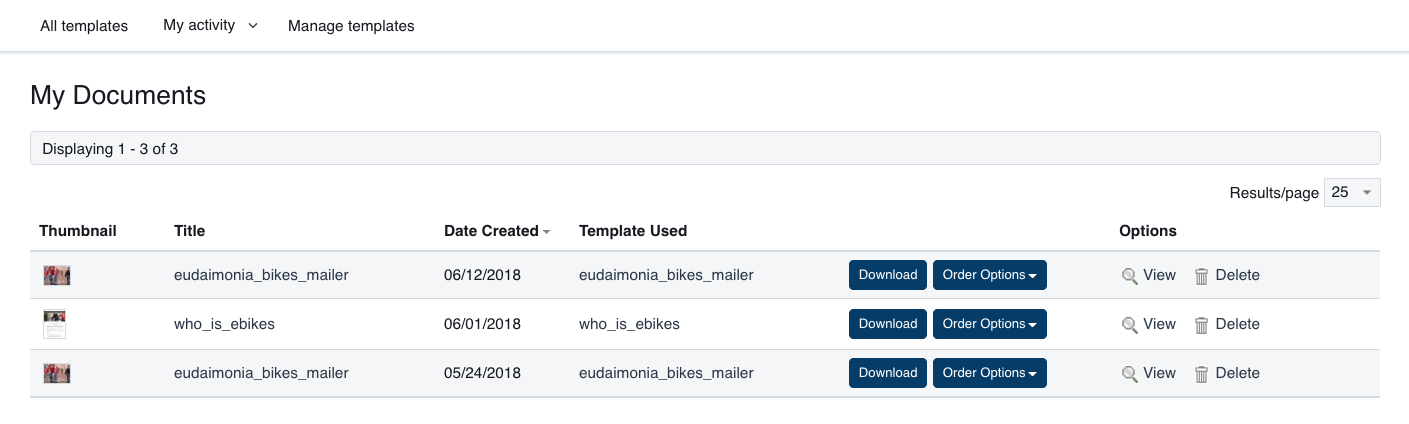Sort table by Title column header
This screenshot has height=424, width=1409.
(x=189, y=231)
